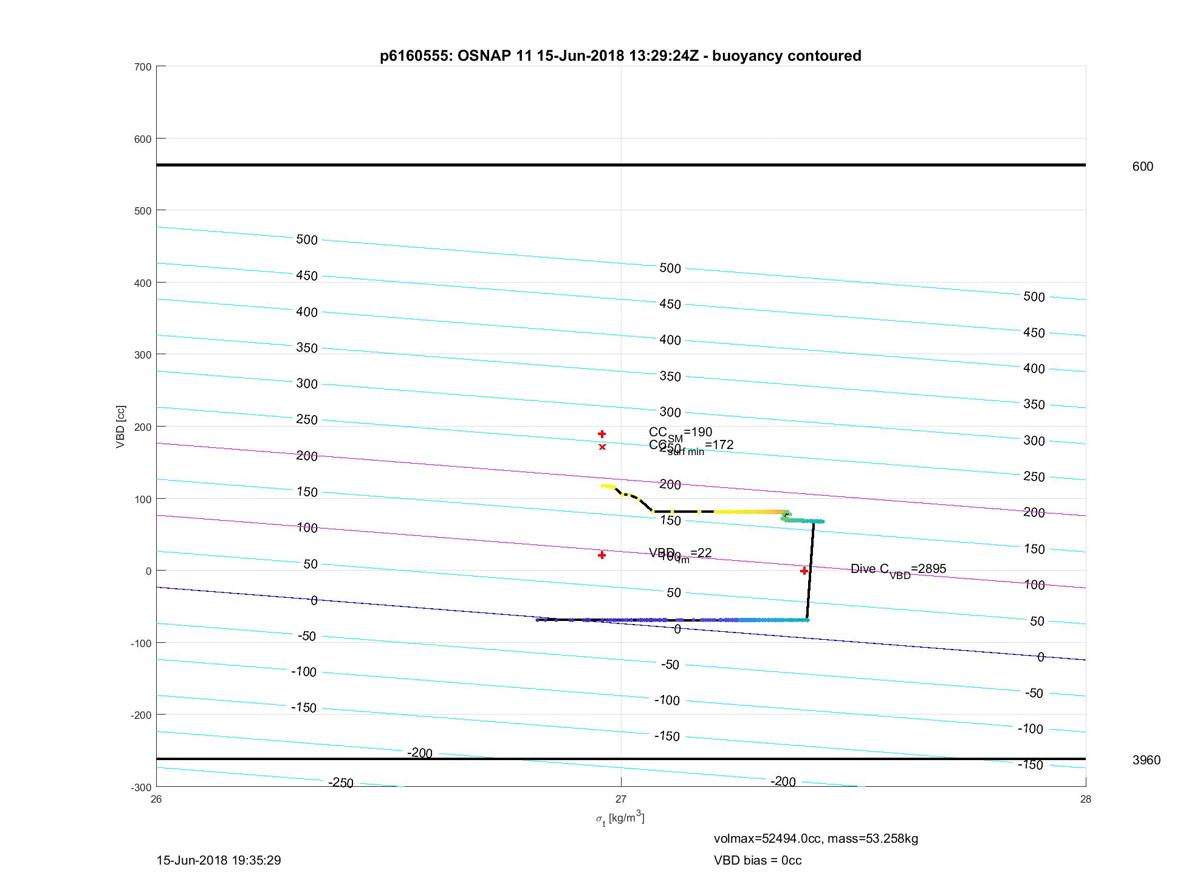Click the y-axis tick label -100
The image size is (1200, 885).
click(140, 643)
